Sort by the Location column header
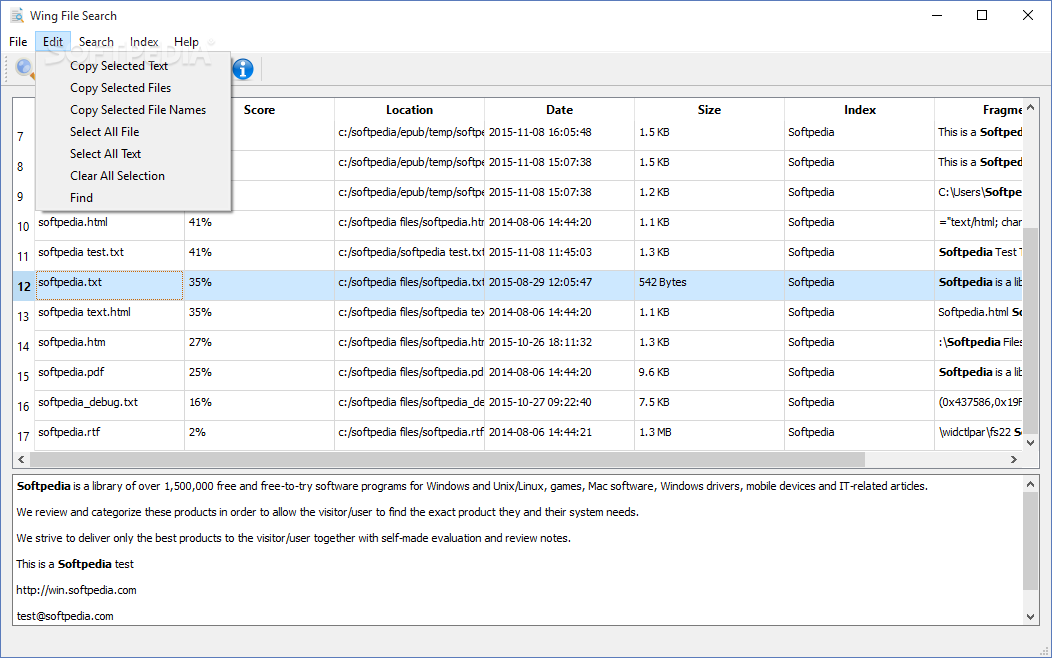The image size is (1052, 658). [x=409, y=110]
